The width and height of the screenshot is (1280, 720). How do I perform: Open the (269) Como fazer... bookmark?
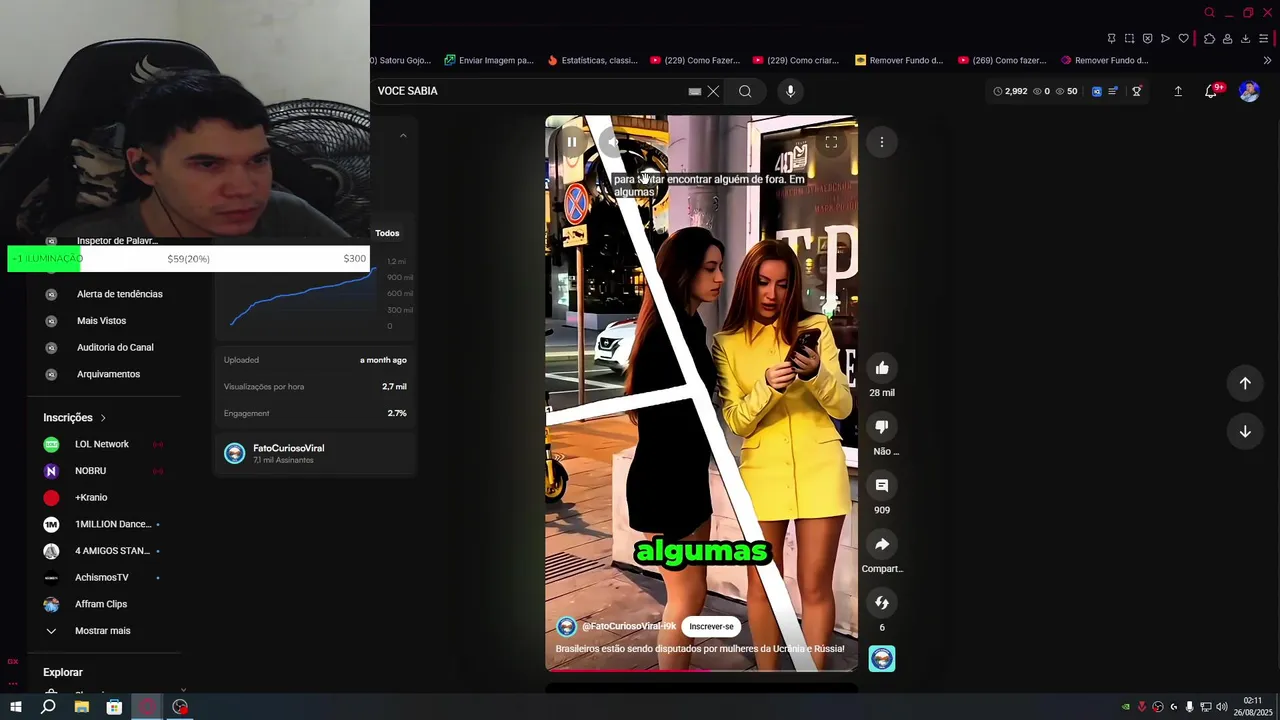click(1002, 60)
